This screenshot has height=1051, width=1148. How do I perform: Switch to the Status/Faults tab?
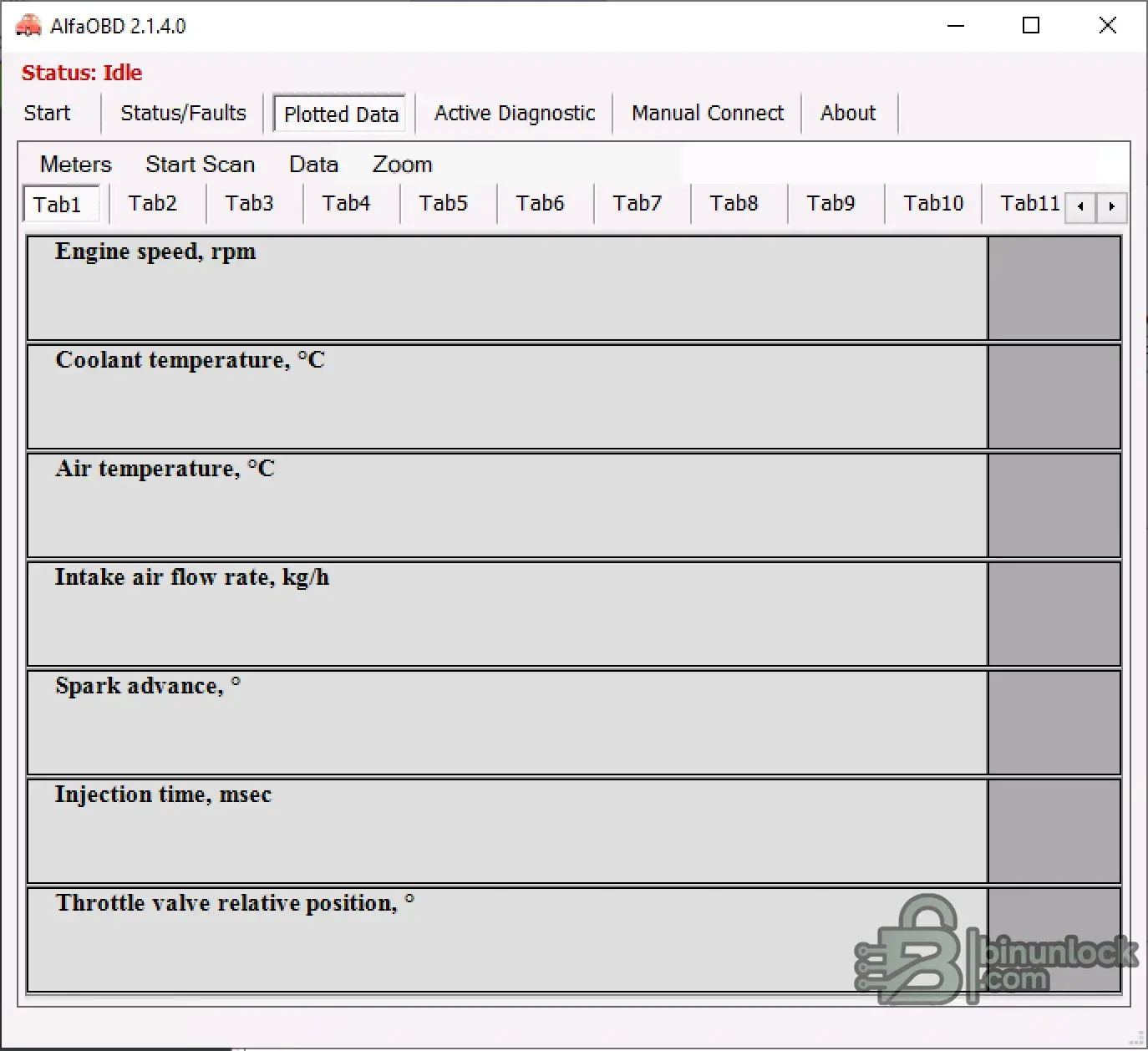[183, 114]
